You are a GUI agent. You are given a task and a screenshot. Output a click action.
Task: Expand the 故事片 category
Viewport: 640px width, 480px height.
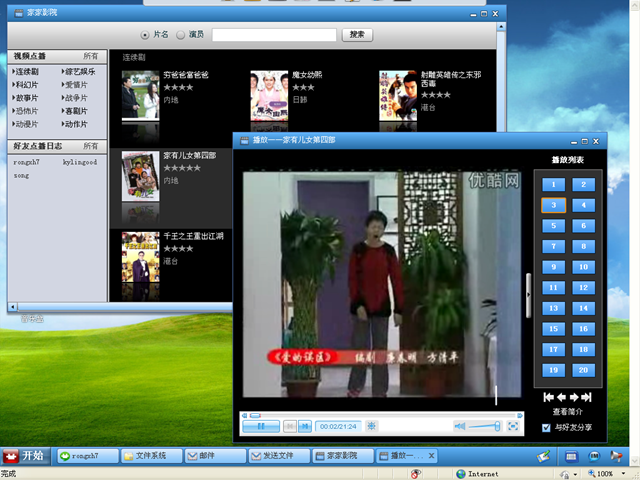[x=25, y=98]
